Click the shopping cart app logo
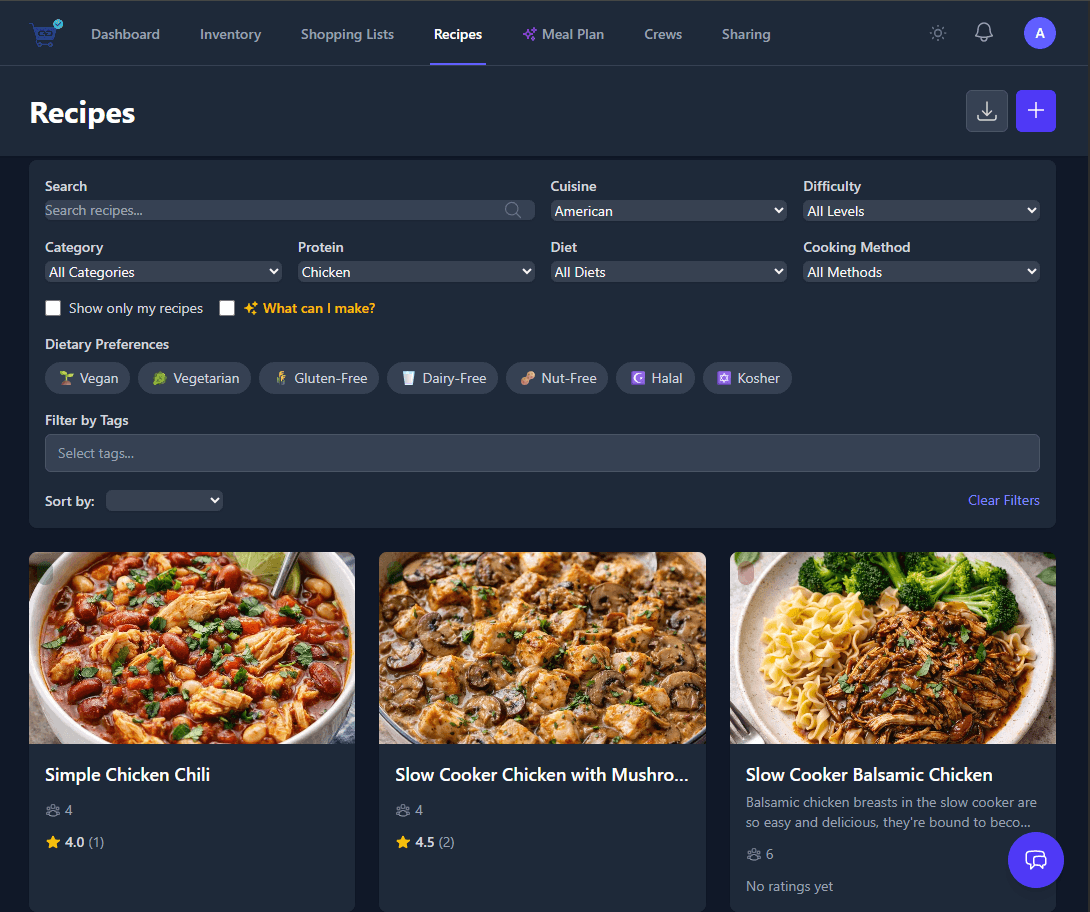Screen dimensions: 1090x912 (44, 32)
